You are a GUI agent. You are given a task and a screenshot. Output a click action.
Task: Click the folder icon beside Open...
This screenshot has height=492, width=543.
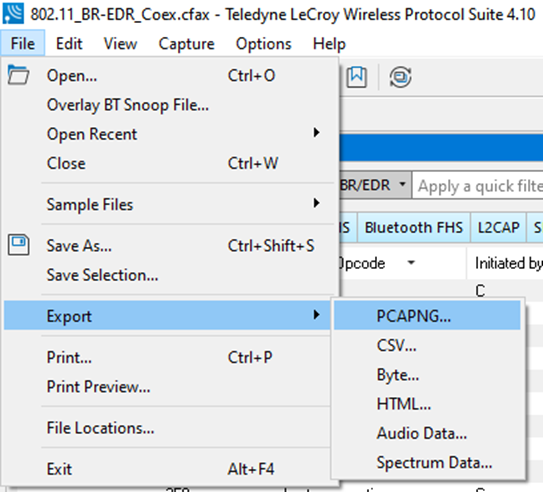coord(18,75)
